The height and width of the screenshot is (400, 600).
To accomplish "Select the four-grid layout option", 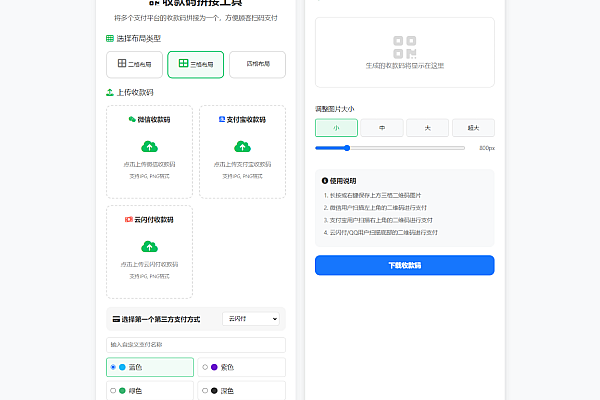I will coord(257,64).
